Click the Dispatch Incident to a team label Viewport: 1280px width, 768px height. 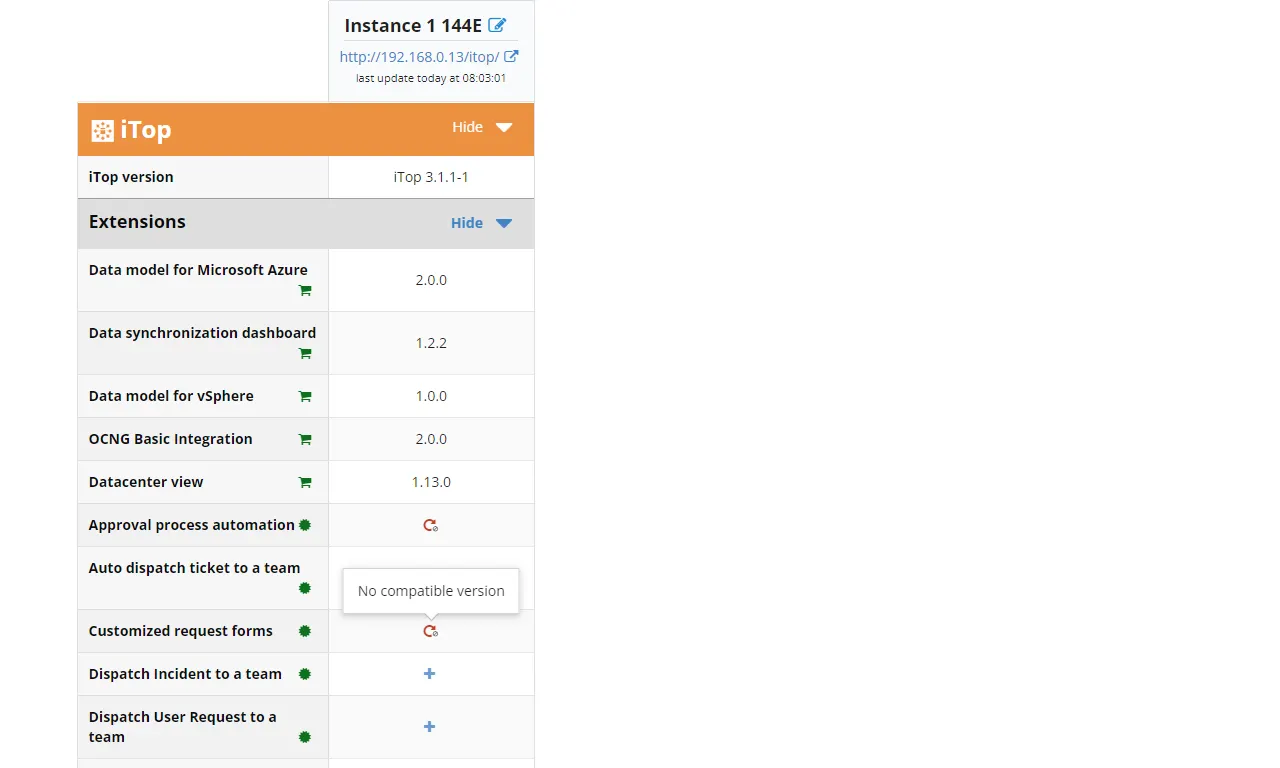point(185,674)
